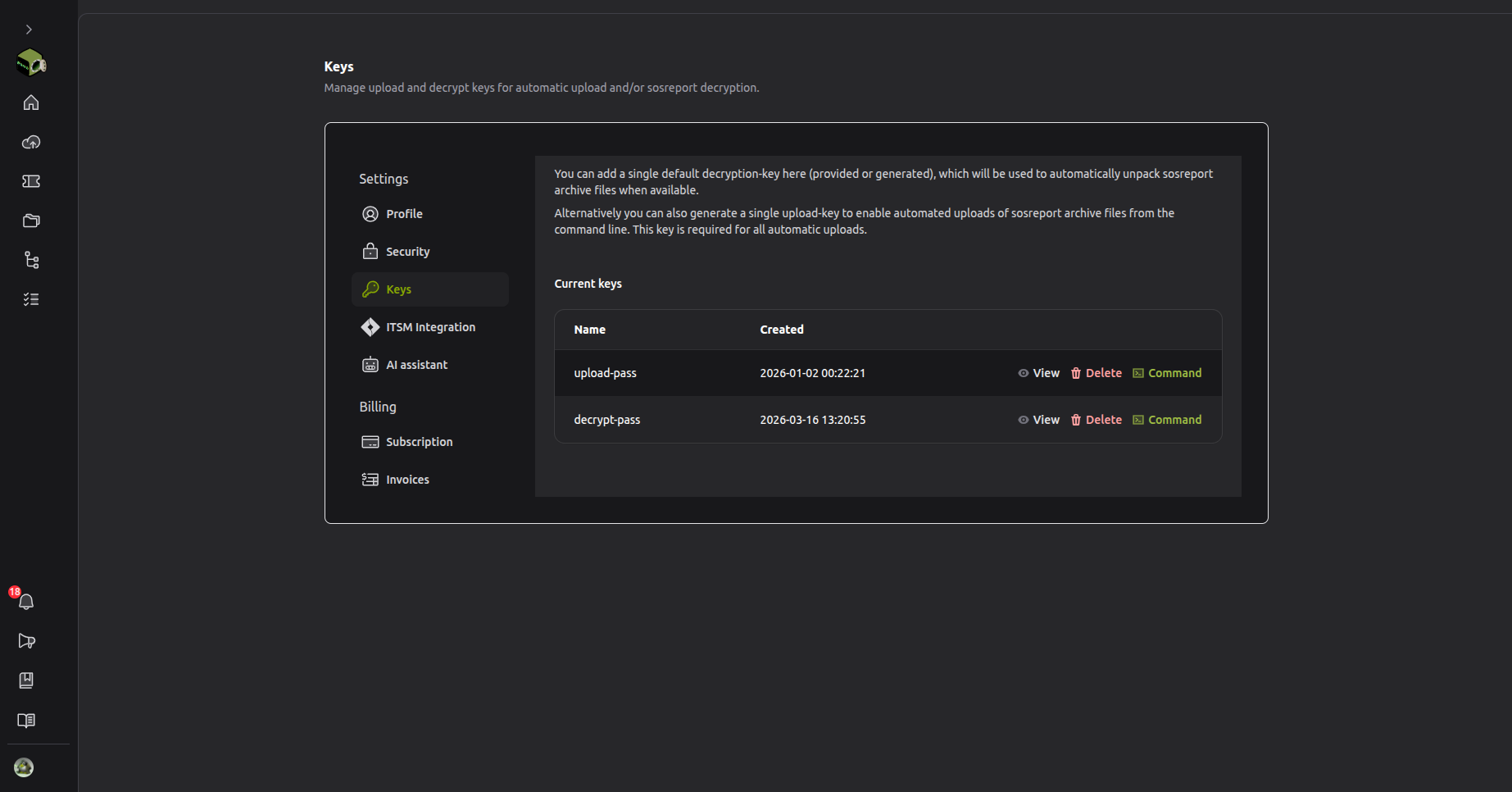Open the user avatar at the bottom of the sidebar
This screenshot has height=792, width=1512.
24,767
